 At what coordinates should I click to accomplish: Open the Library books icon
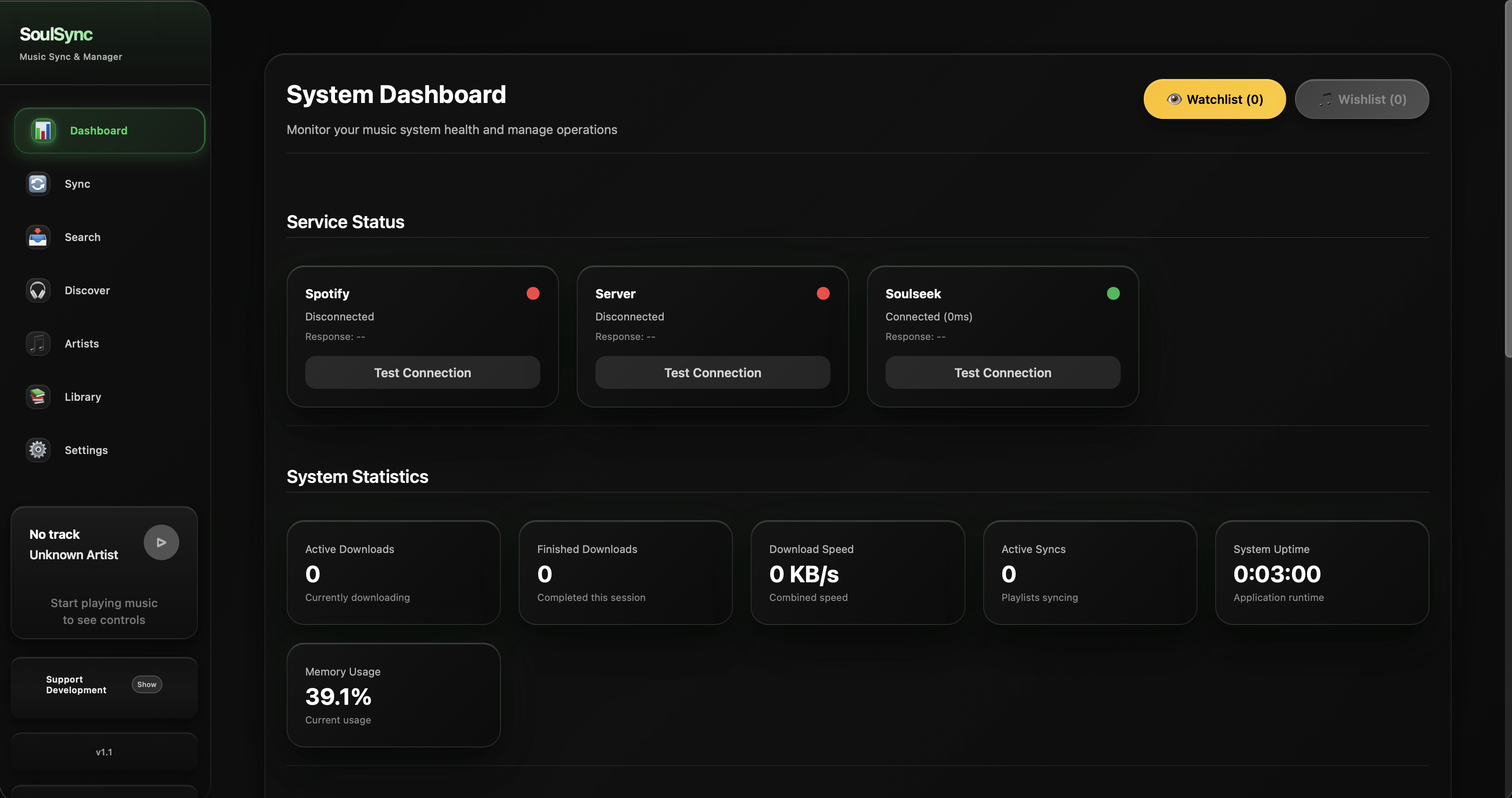(x=38, y=396)
